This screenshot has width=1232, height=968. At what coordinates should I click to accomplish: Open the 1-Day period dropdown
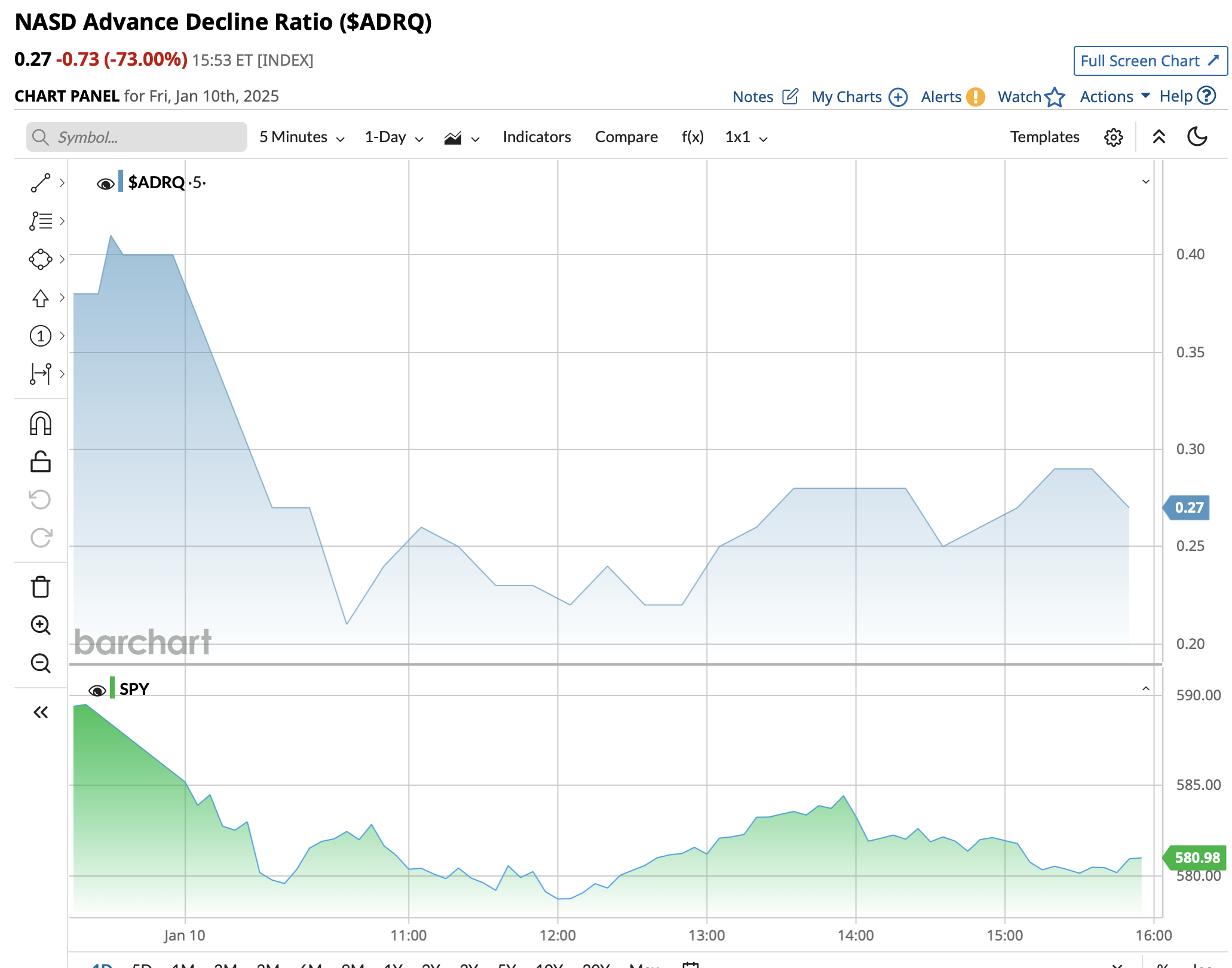coord(394,137)
